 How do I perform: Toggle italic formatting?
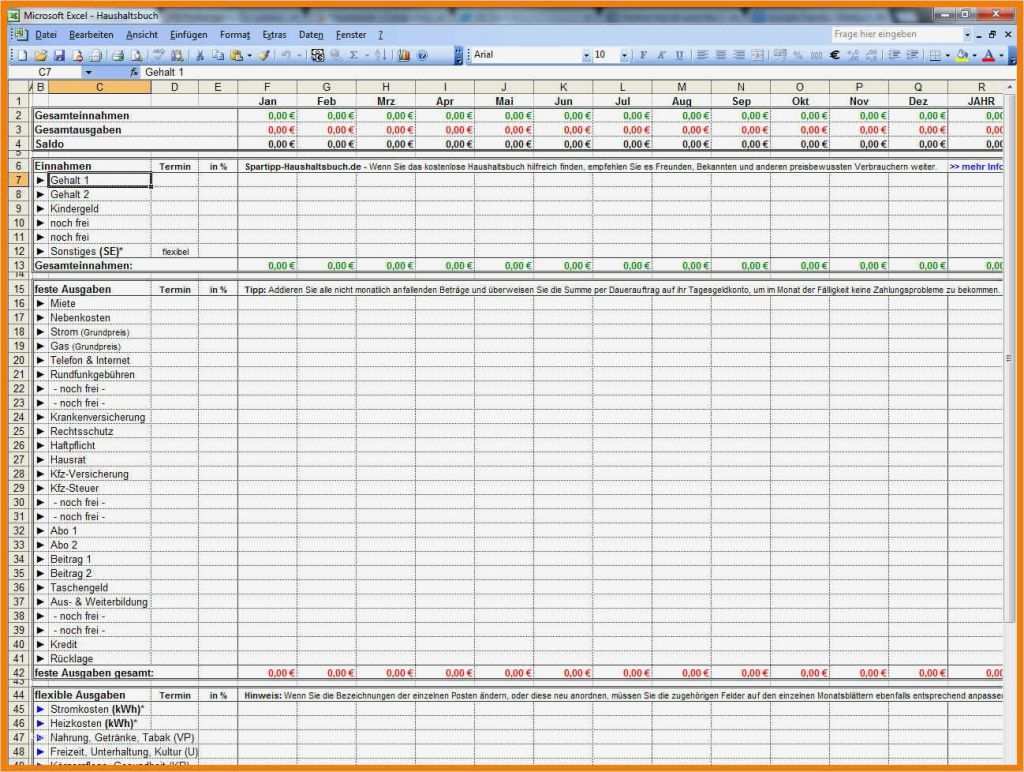point(662,54)
